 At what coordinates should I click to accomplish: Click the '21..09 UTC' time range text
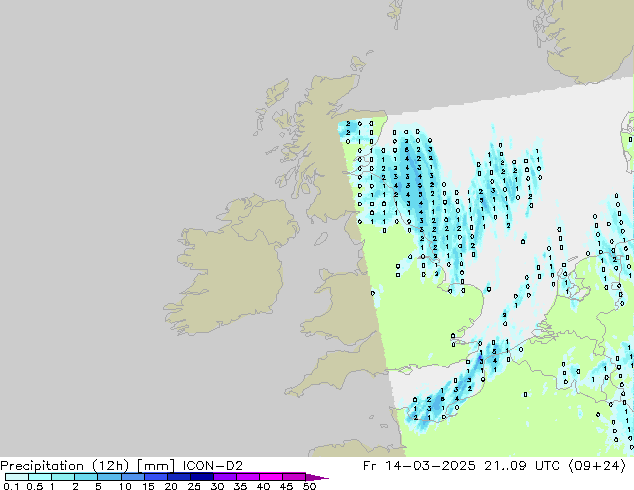(x=514, y=465)
